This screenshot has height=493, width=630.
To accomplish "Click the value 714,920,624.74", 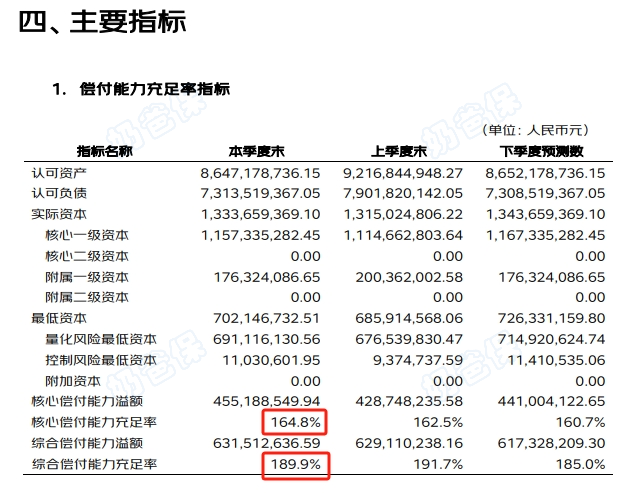I will pyautogui.click(x=552, y=339).
